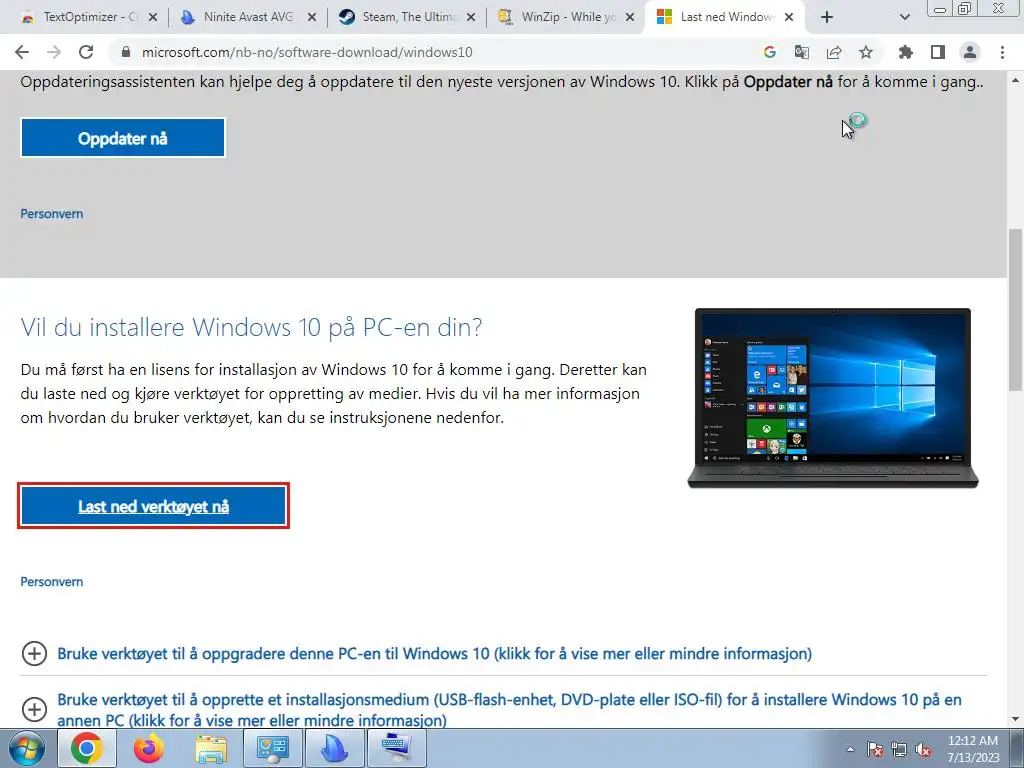1024x768 pixels.
Task: Click the heading Vil du installere Windows 10
Action: pos(251,327)
